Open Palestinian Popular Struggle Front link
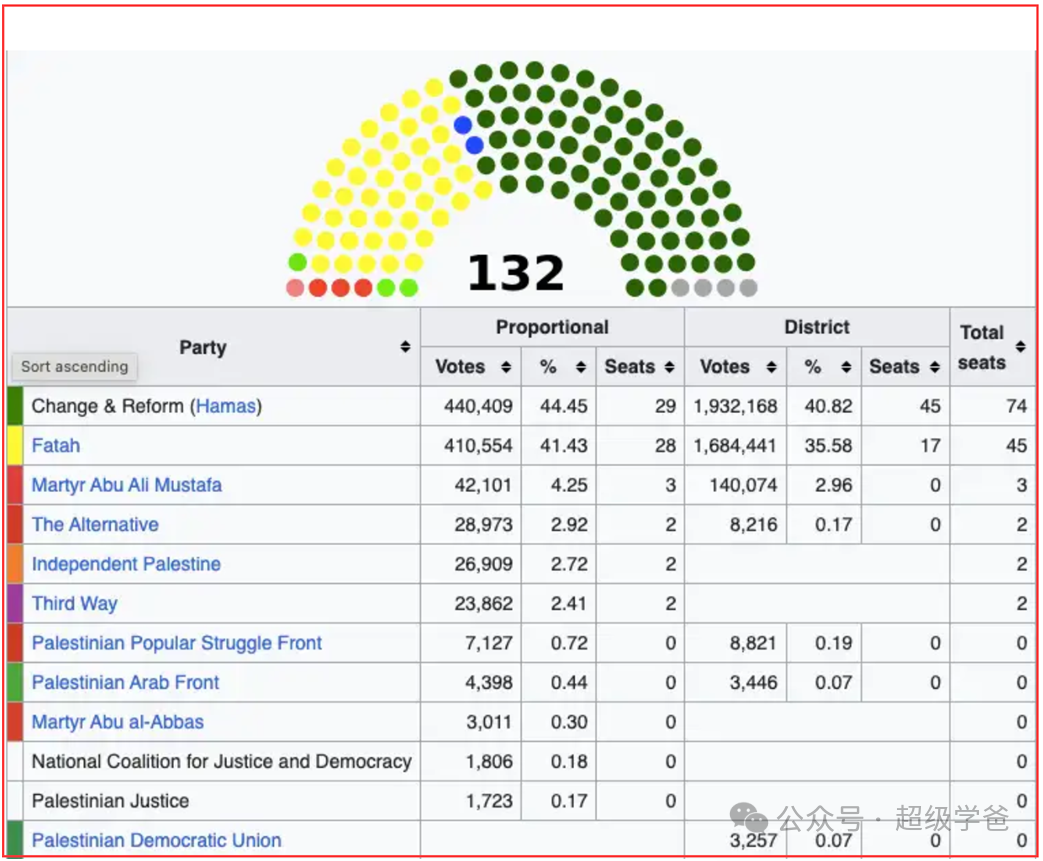The height and width of the screenshot is (861, 1043). tap(177, 643)
